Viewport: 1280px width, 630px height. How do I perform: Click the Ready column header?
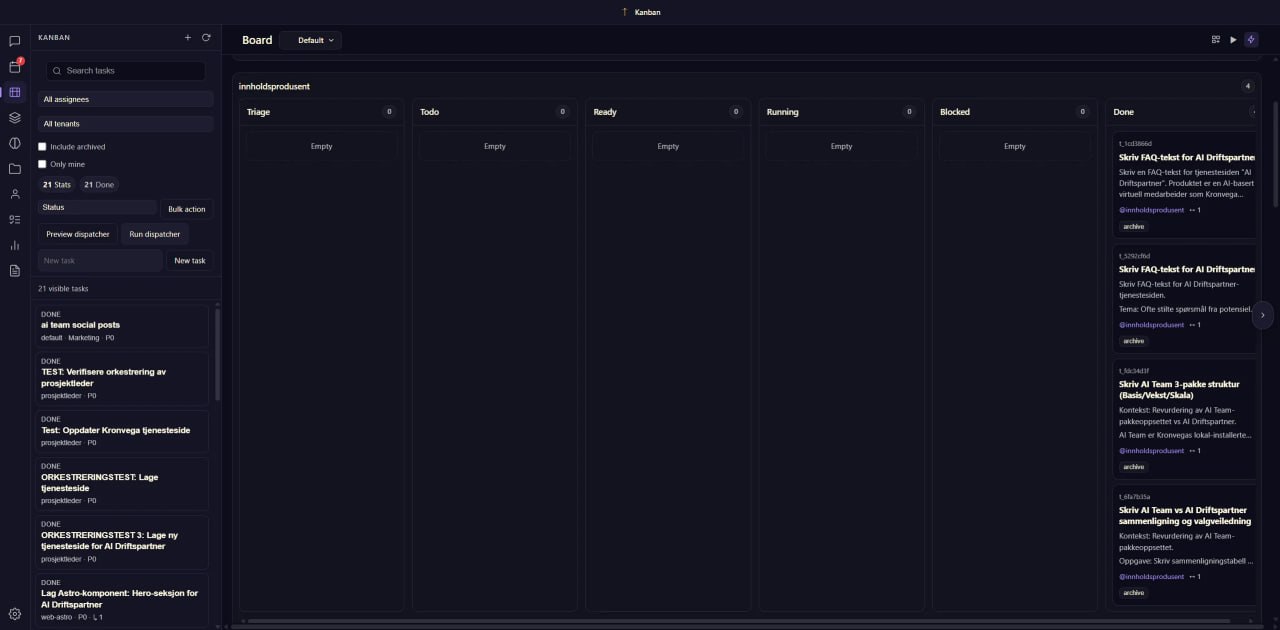coord(668,112)
